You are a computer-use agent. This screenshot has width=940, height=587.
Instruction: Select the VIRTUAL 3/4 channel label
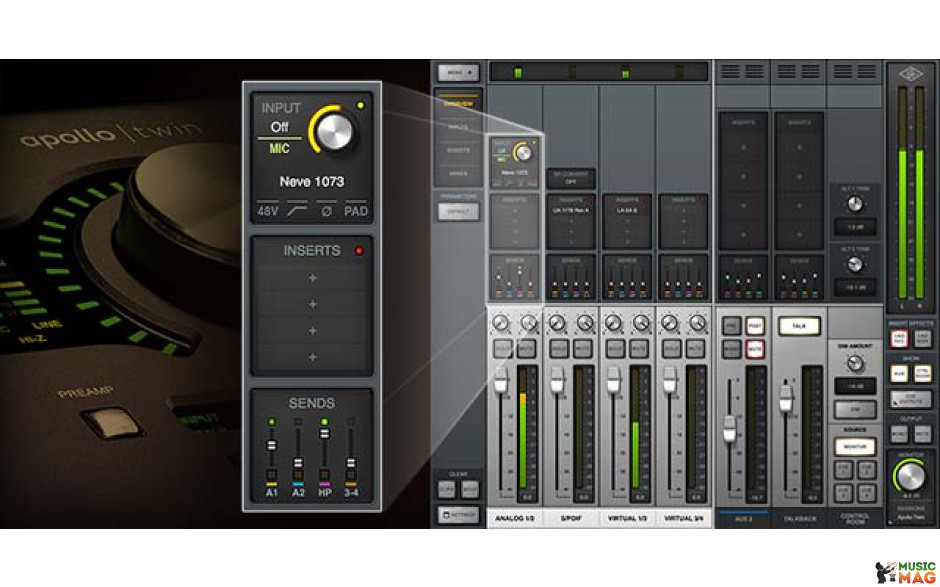point(684,518)
